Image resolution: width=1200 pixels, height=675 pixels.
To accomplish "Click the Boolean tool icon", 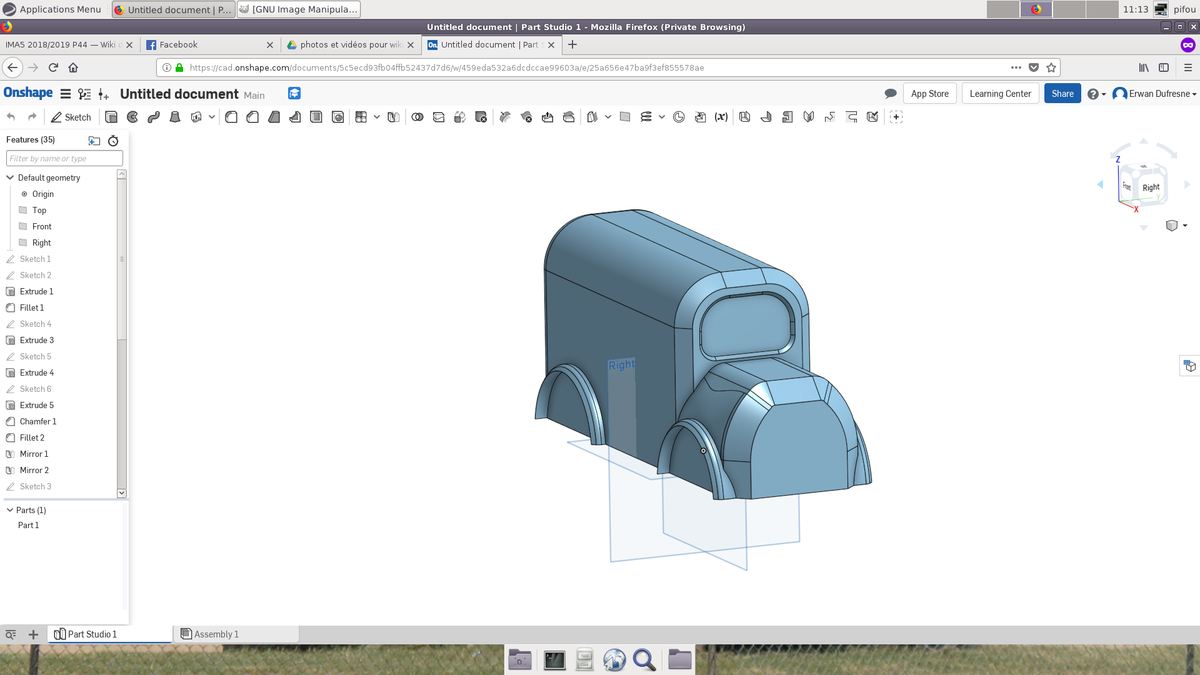I will tap(416, 117).
